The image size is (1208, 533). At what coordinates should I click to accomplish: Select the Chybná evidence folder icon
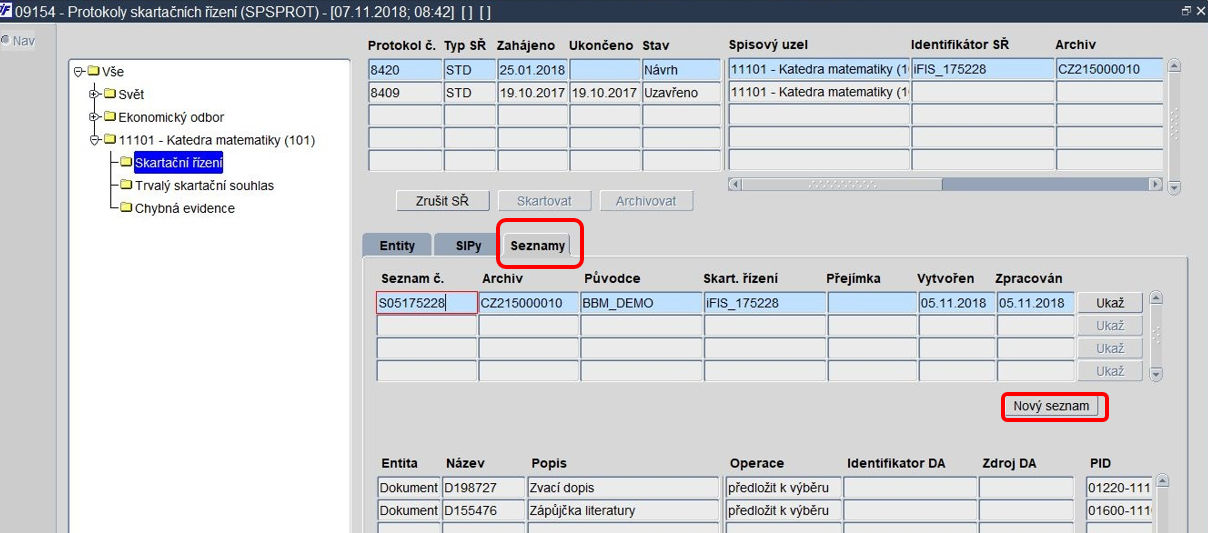coord(126,208)
